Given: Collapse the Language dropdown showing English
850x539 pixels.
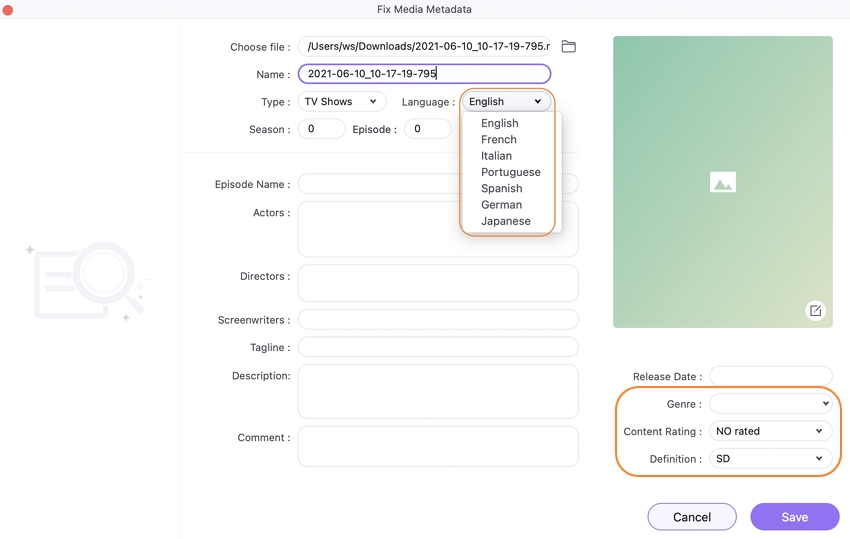Looking at the screenshot, I should pyautogui.click(x=505, y=102).
